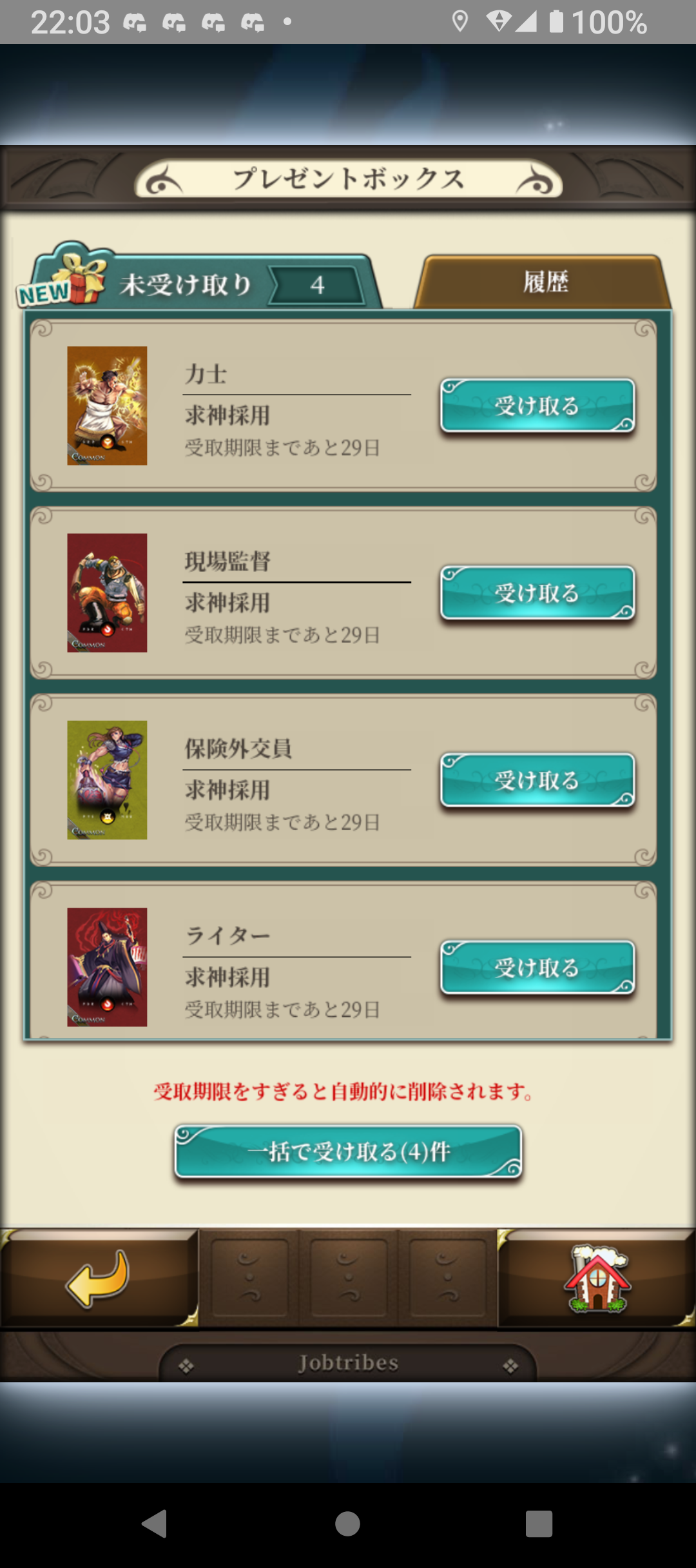Claim the 力士 present with 受け取る
The image size is (696, 1568).
pos(537,406)
